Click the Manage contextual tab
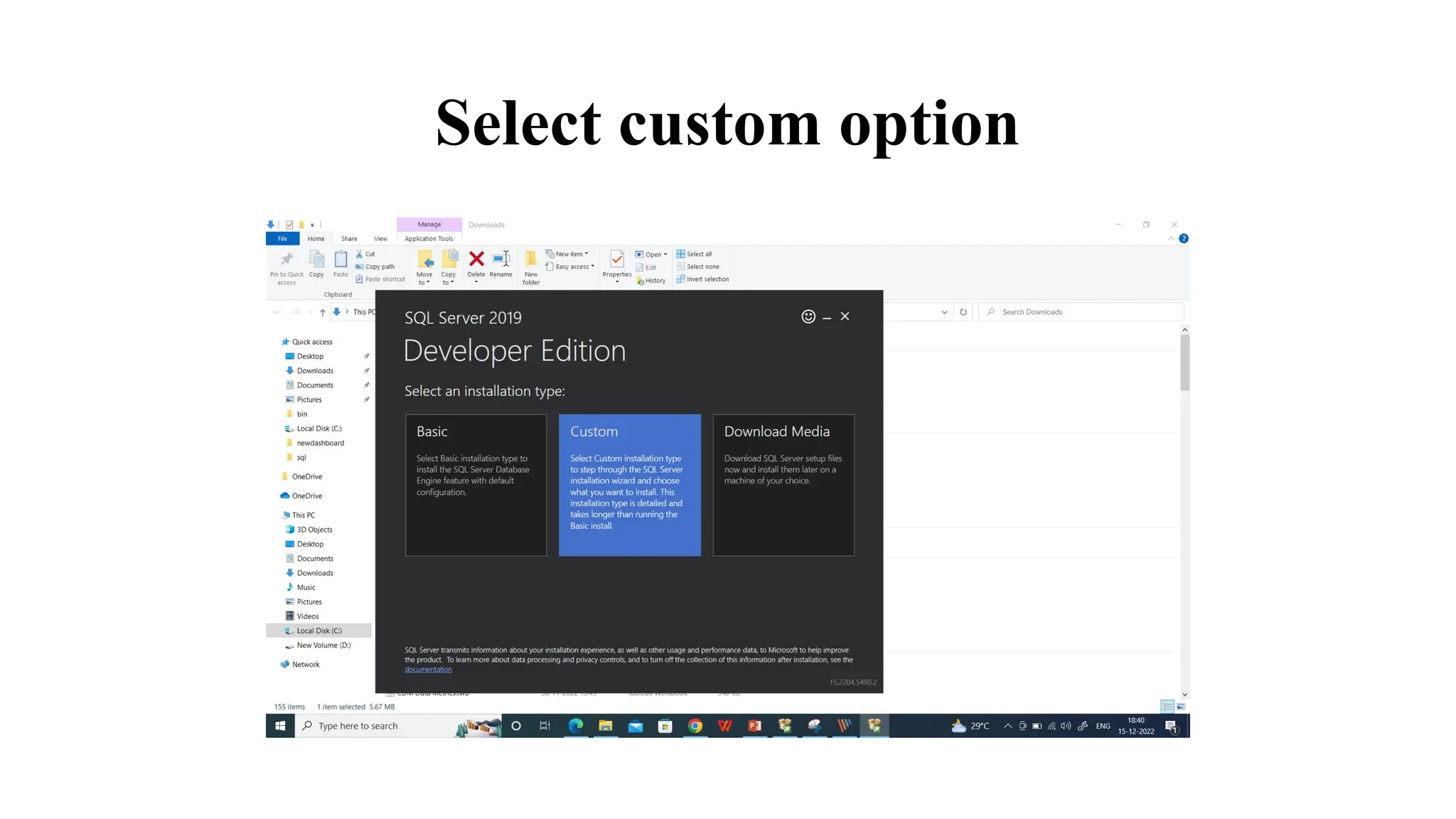The width and height of the screenshot is (1456, 819). pyautogui.click(x=429, y=225)
